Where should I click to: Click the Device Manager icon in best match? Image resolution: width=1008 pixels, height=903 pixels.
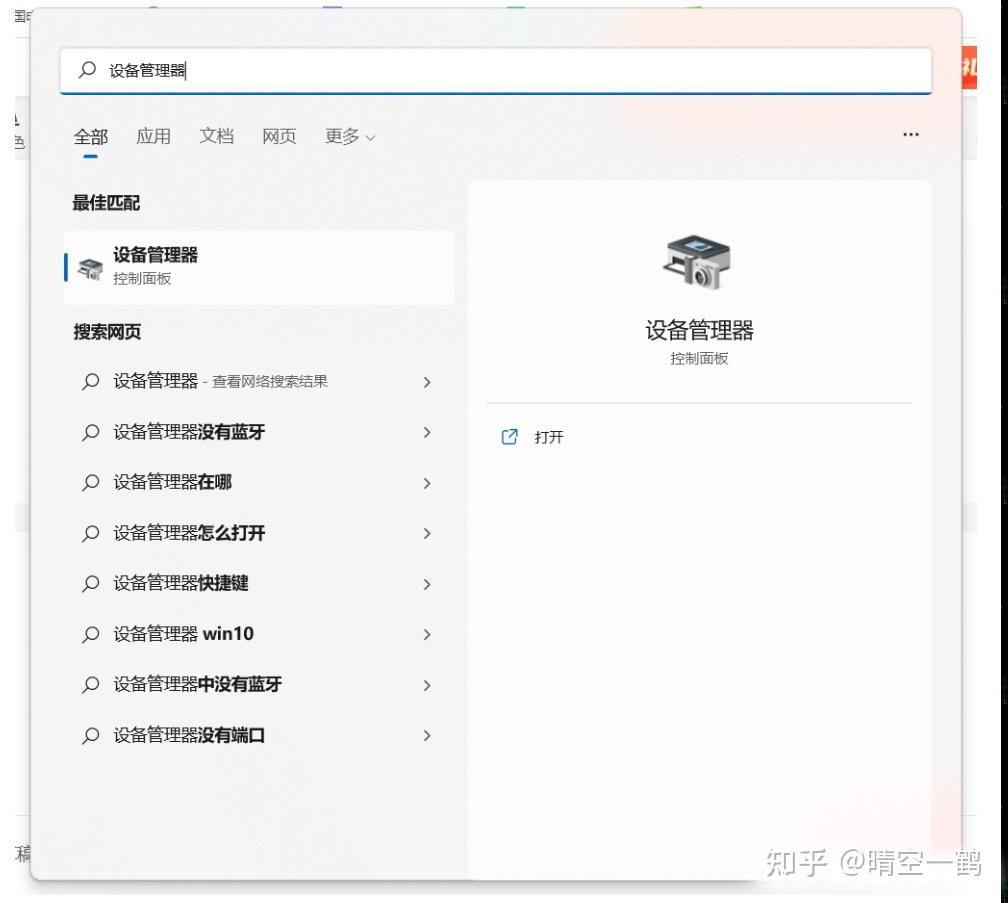[90, 268]
